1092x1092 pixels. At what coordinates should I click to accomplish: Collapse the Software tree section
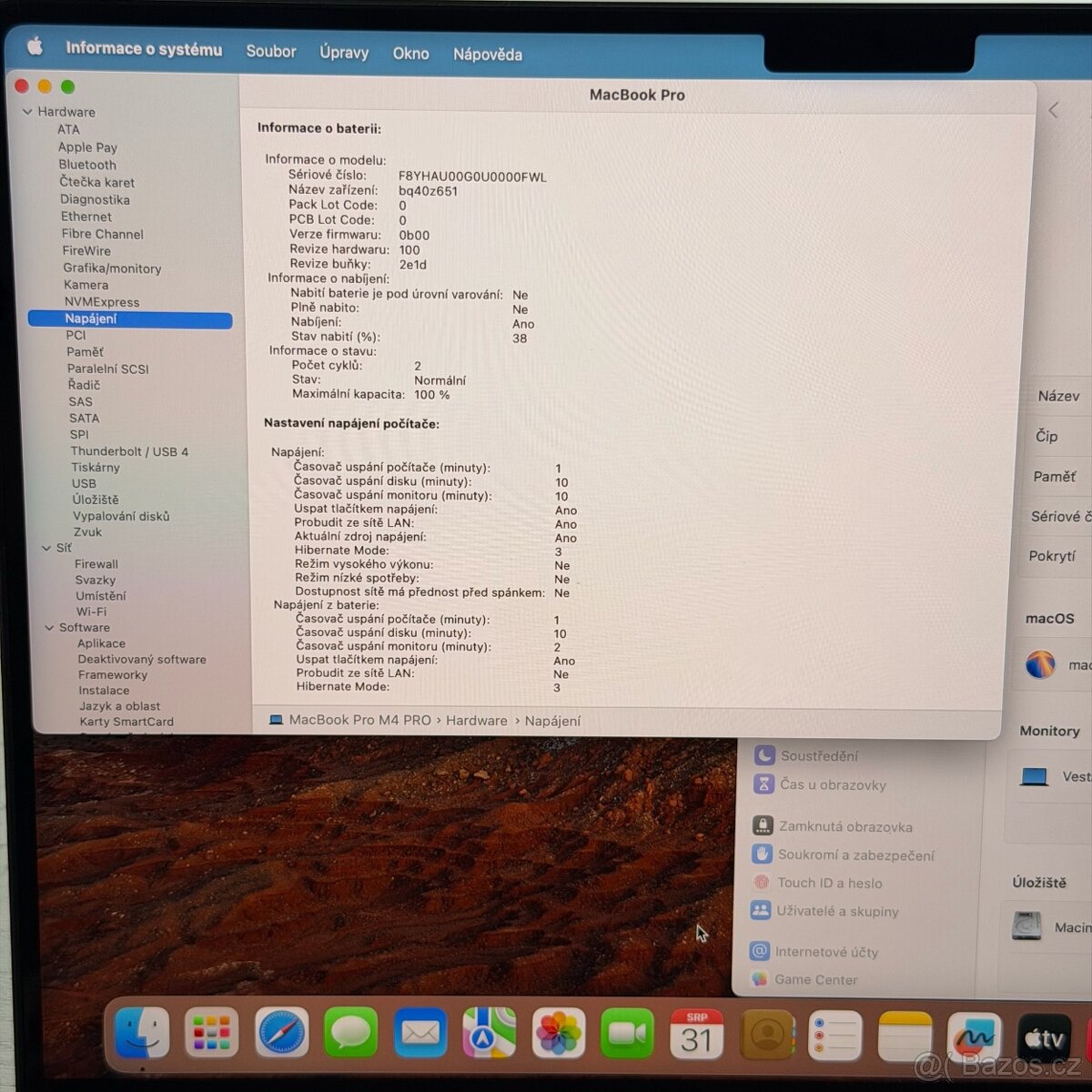tap(49, 628)
